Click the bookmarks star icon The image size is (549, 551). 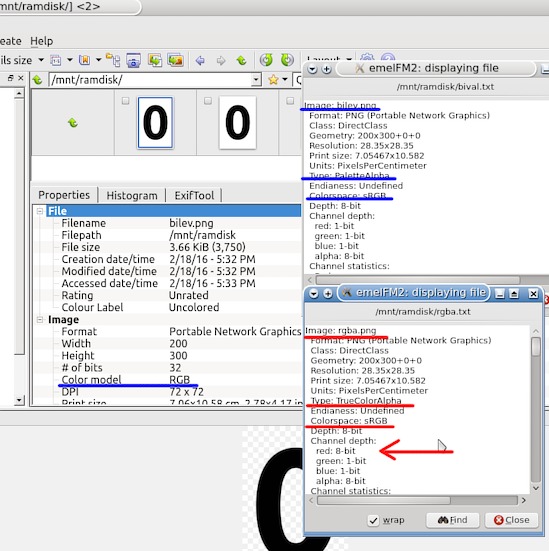click(x=273, y=80)
